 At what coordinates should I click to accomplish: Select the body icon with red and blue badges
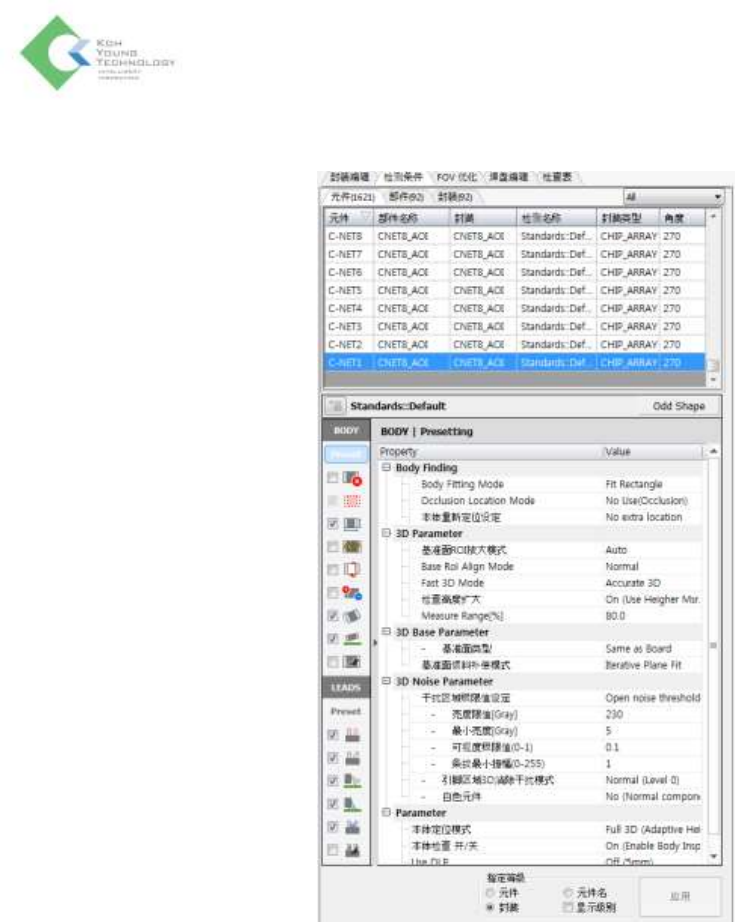click(x=352, y=593)
